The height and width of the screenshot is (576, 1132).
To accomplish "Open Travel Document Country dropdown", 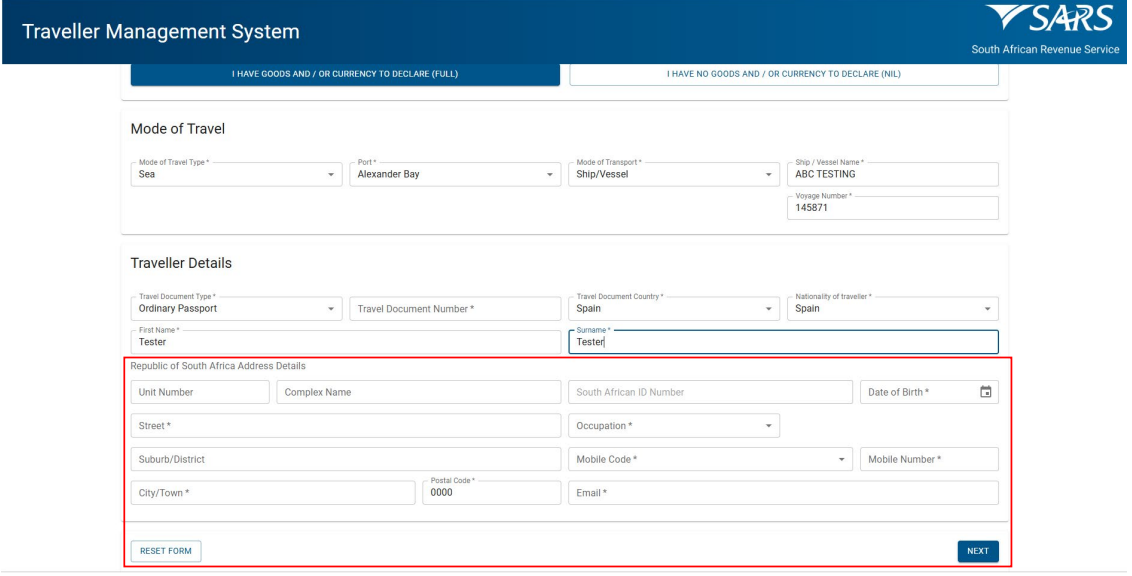I will (x=673, y=309).
